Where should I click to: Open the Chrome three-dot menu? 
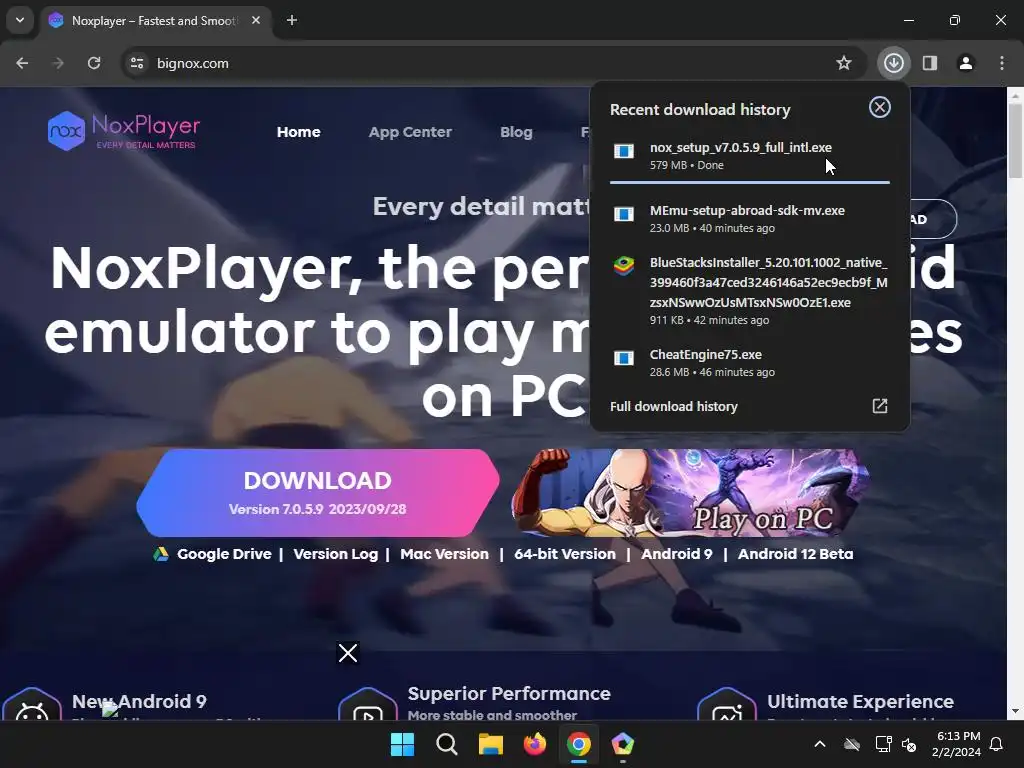1002,63
